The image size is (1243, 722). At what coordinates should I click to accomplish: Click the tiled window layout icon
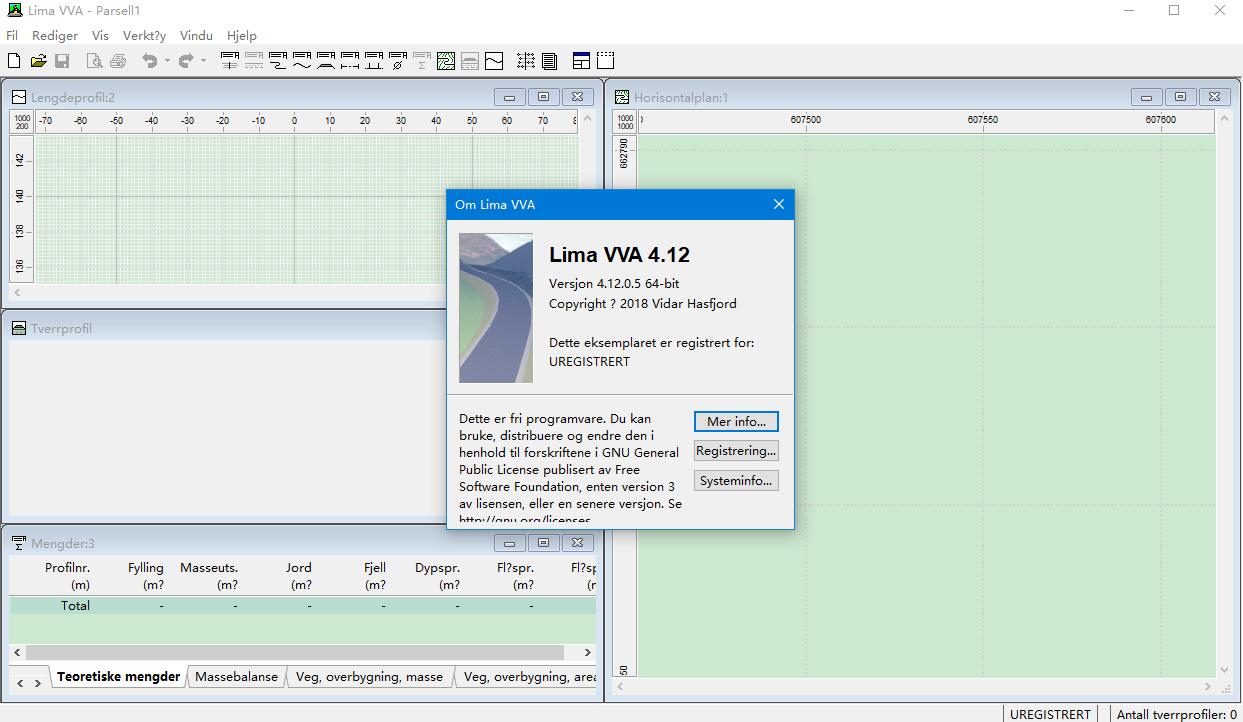(581, 61)
